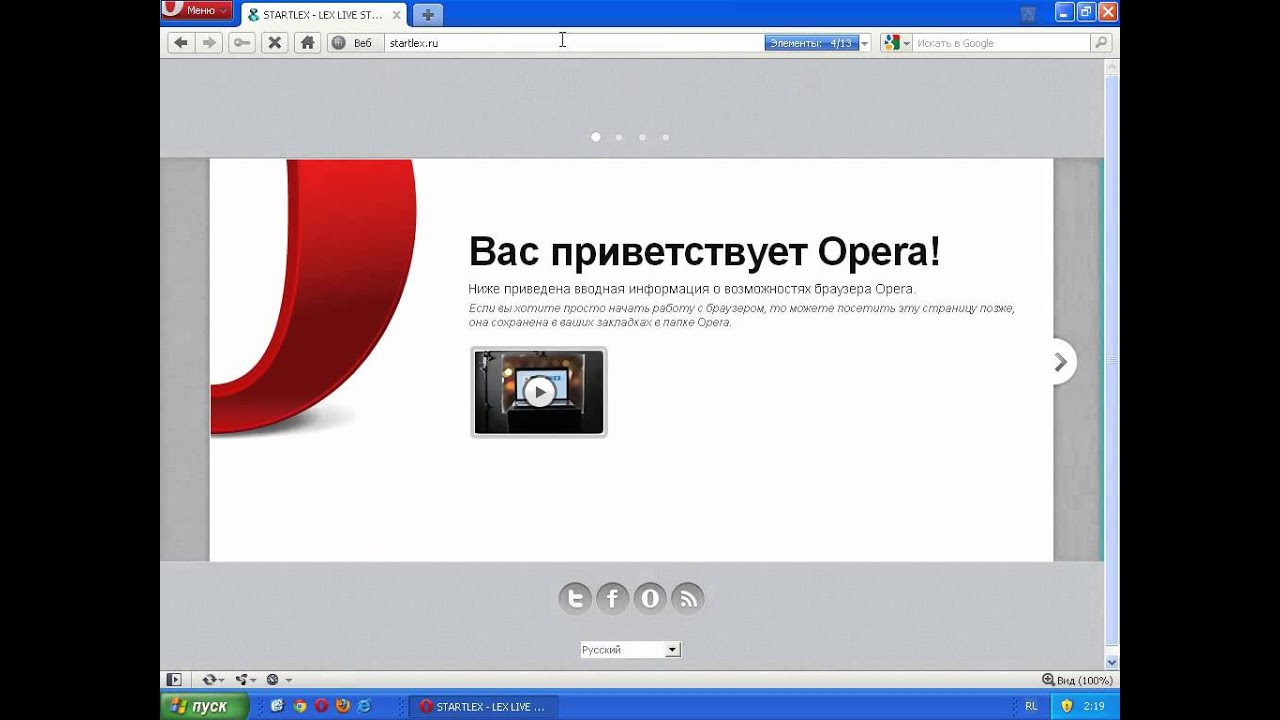Click the Искать в Google search field
The height and width of the screenshot is (720, 1280).
pyautogui.click(x=1001, y=43)
